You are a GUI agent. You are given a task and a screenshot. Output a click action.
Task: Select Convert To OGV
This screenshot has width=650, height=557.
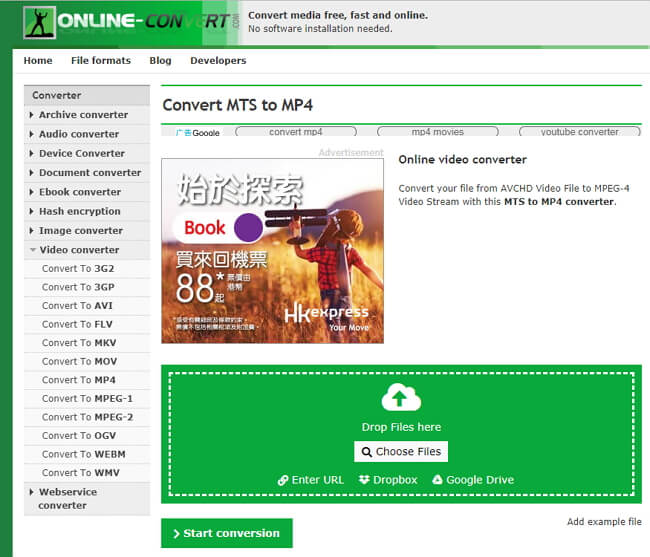pyautogui.click(x=87, y=436)
